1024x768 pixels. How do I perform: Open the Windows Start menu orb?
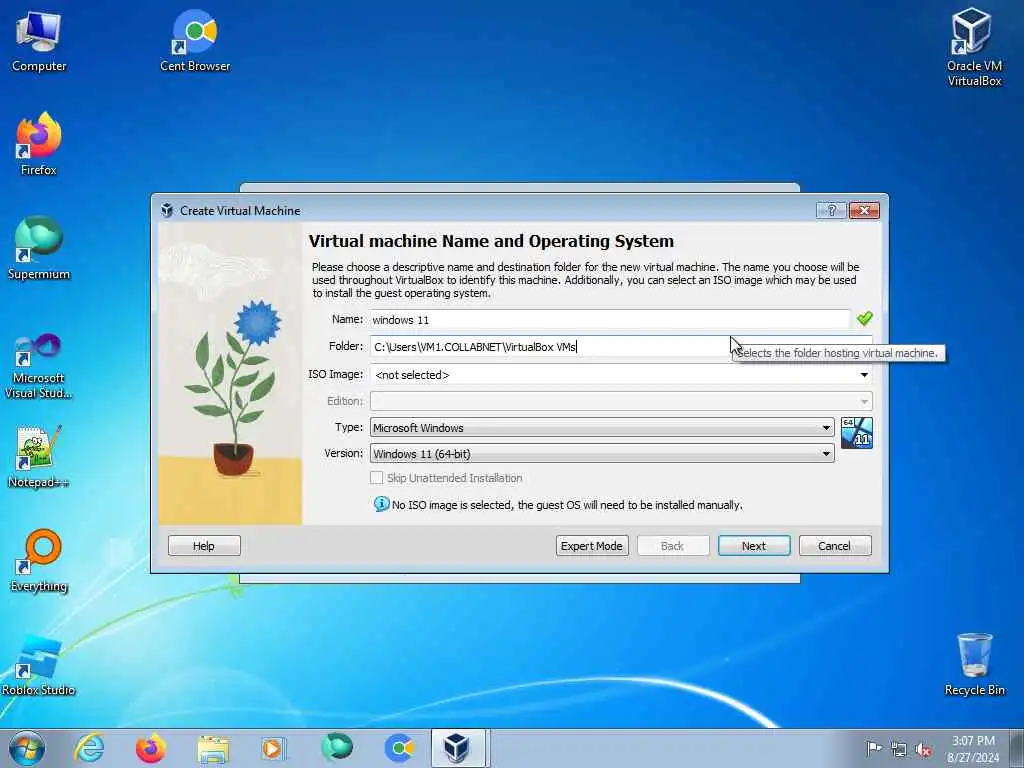(27, 748)
